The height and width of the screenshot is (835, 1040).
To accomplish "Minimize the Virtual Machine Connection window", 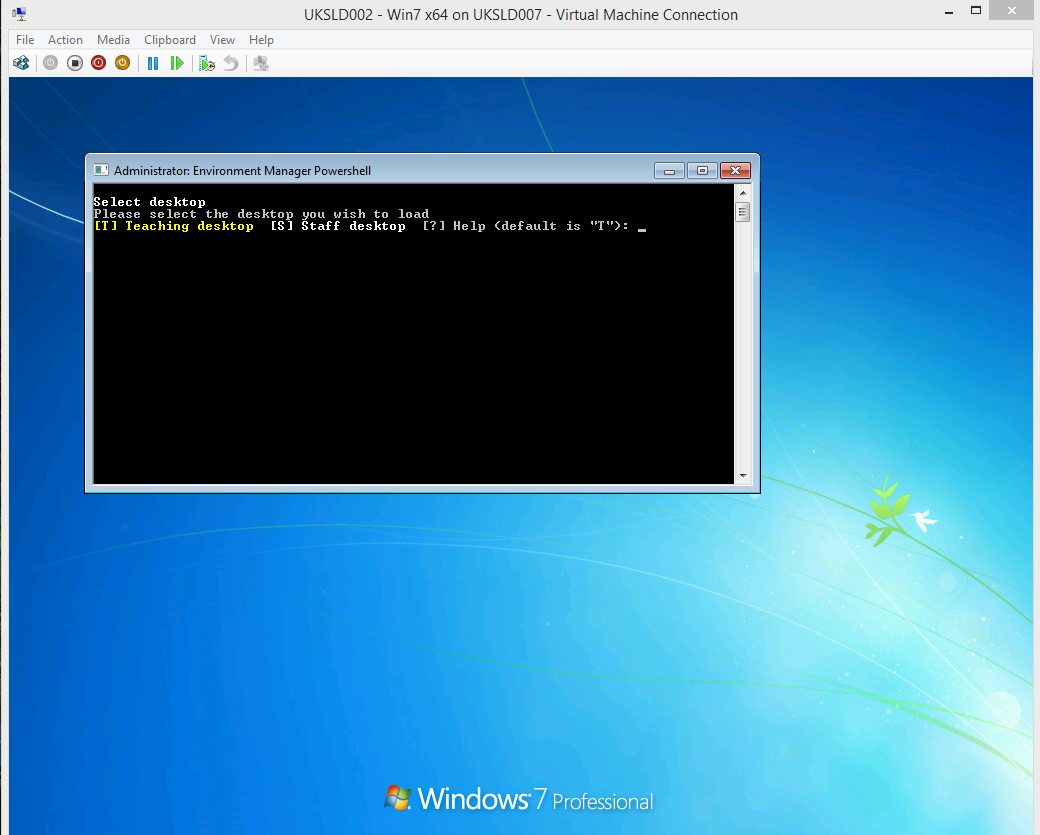I will (x=949, y=11).
